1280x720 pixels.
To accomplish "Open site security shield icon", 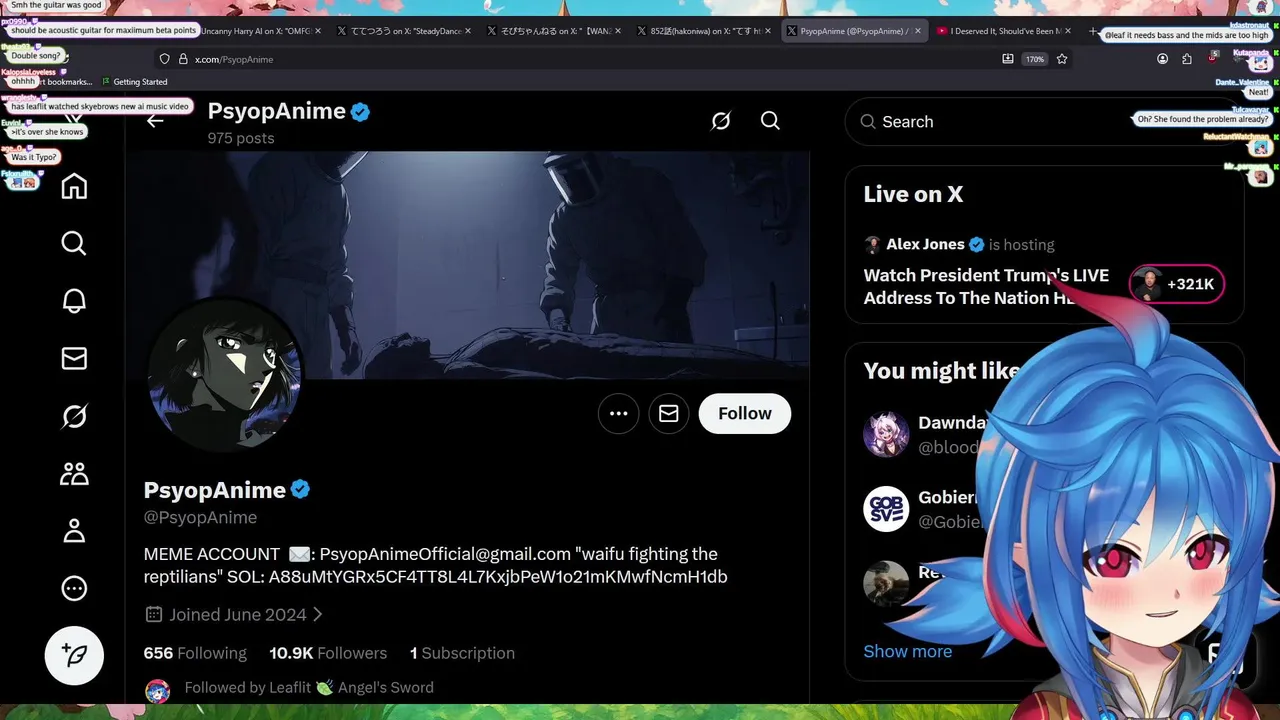I will [x=165, y=59].
